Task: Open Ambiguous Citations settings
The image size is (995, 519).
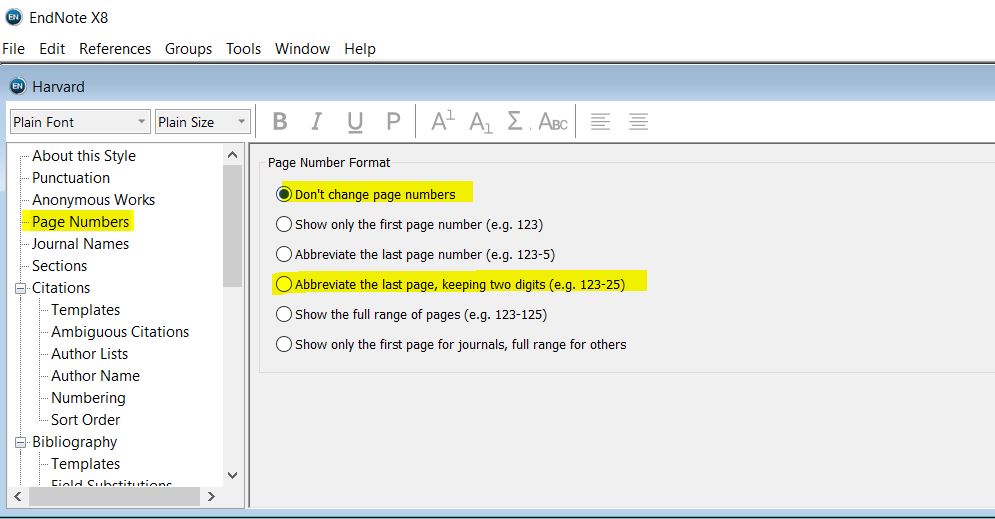Action: point(120,332)
